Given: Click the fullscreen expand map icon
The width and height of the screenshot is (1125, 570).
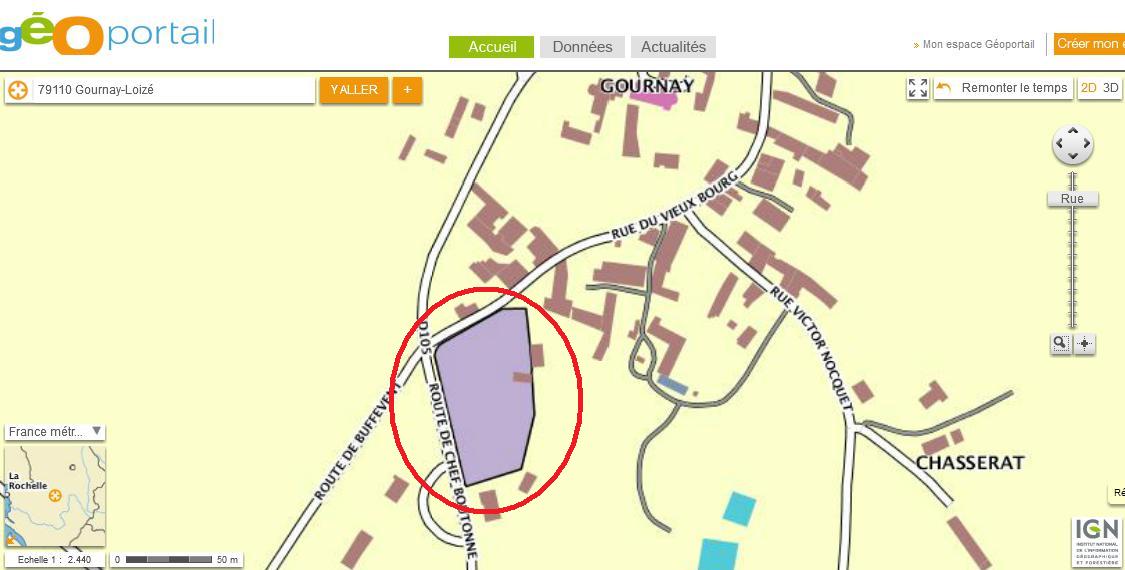Looking at the screenshot, I should [918, 88].
